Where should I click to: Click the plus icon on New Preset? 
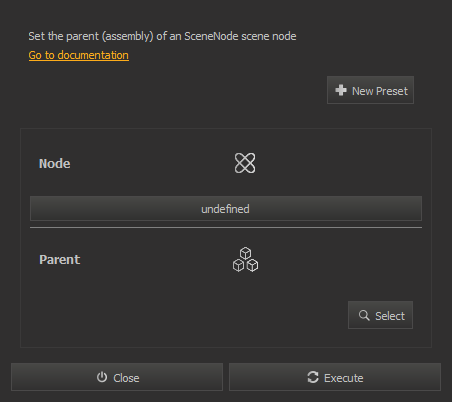[x=341, y=90]
